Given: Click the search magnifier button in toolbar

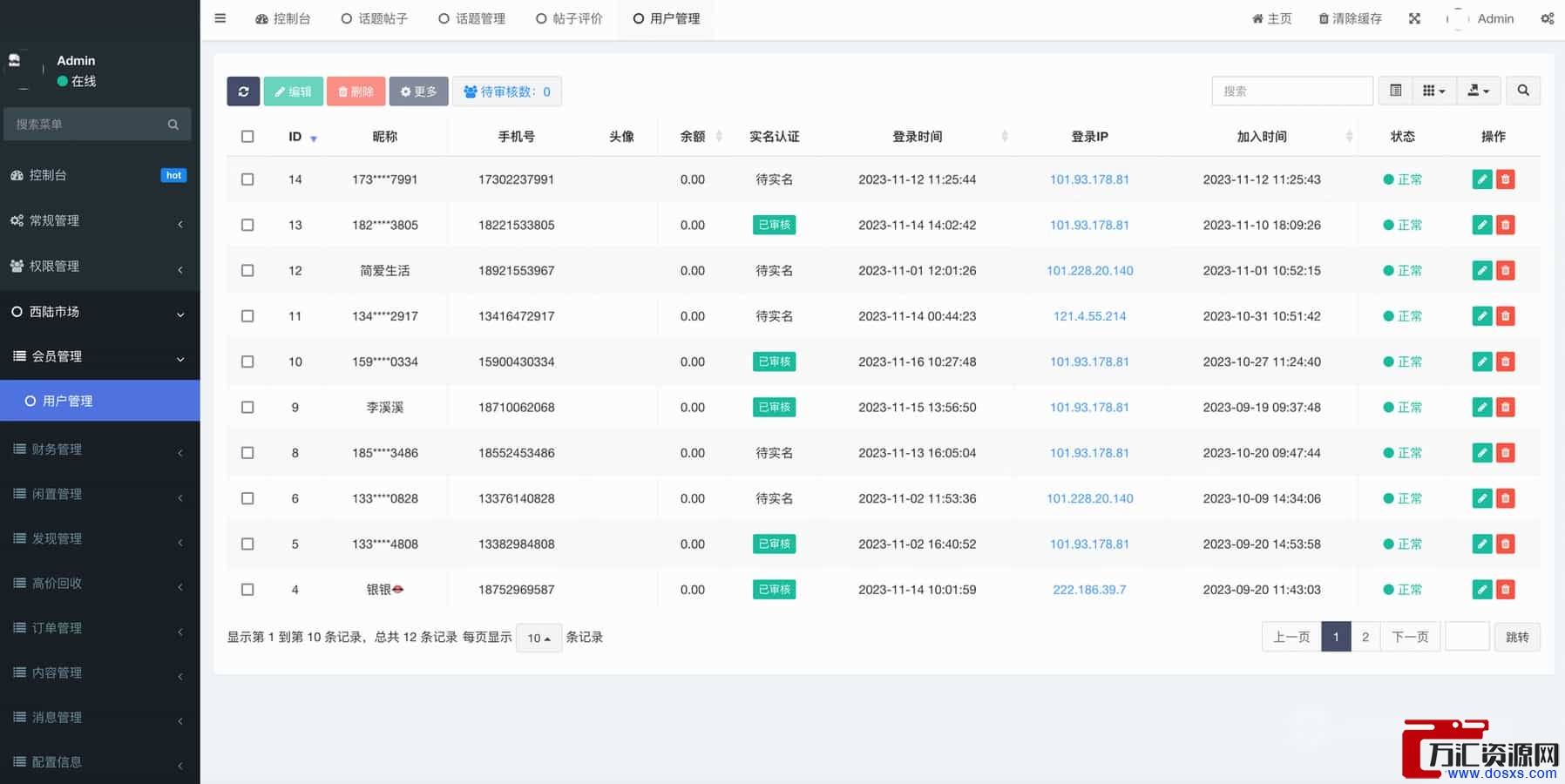Looking at the screenshot, I should pos(1523,91).
